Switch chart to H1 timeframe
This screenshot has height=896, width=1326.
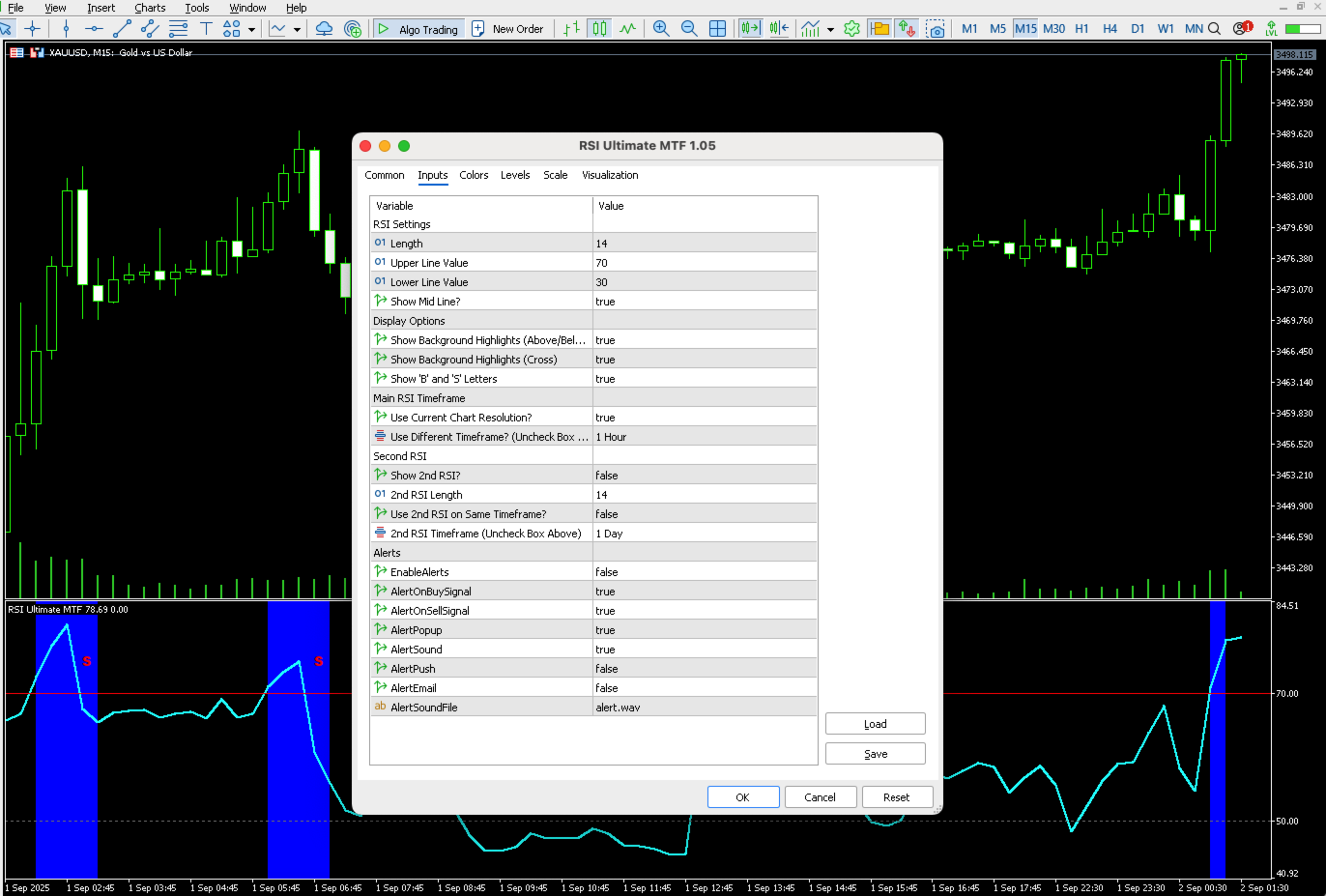point(1081,29)
